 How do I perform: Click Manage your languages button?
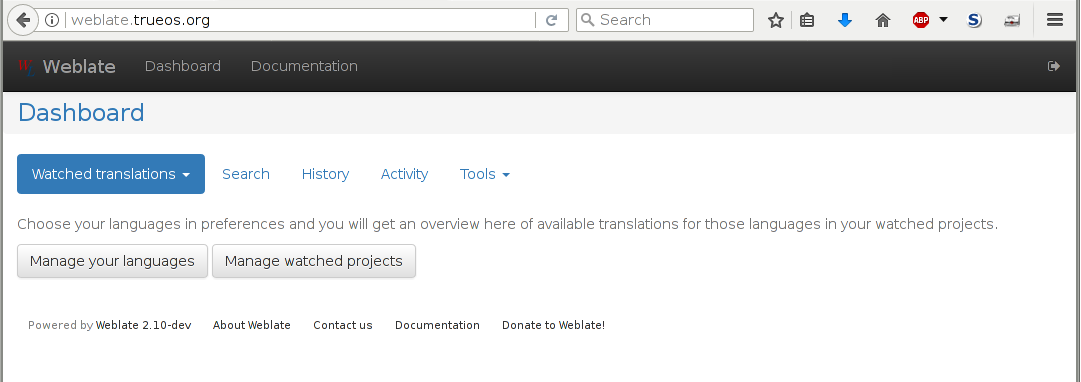112,261
